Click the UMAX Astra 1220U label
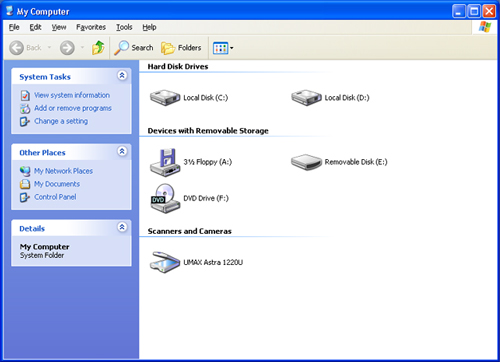Viewport: 500px width, 362px height. click(213, 262)
